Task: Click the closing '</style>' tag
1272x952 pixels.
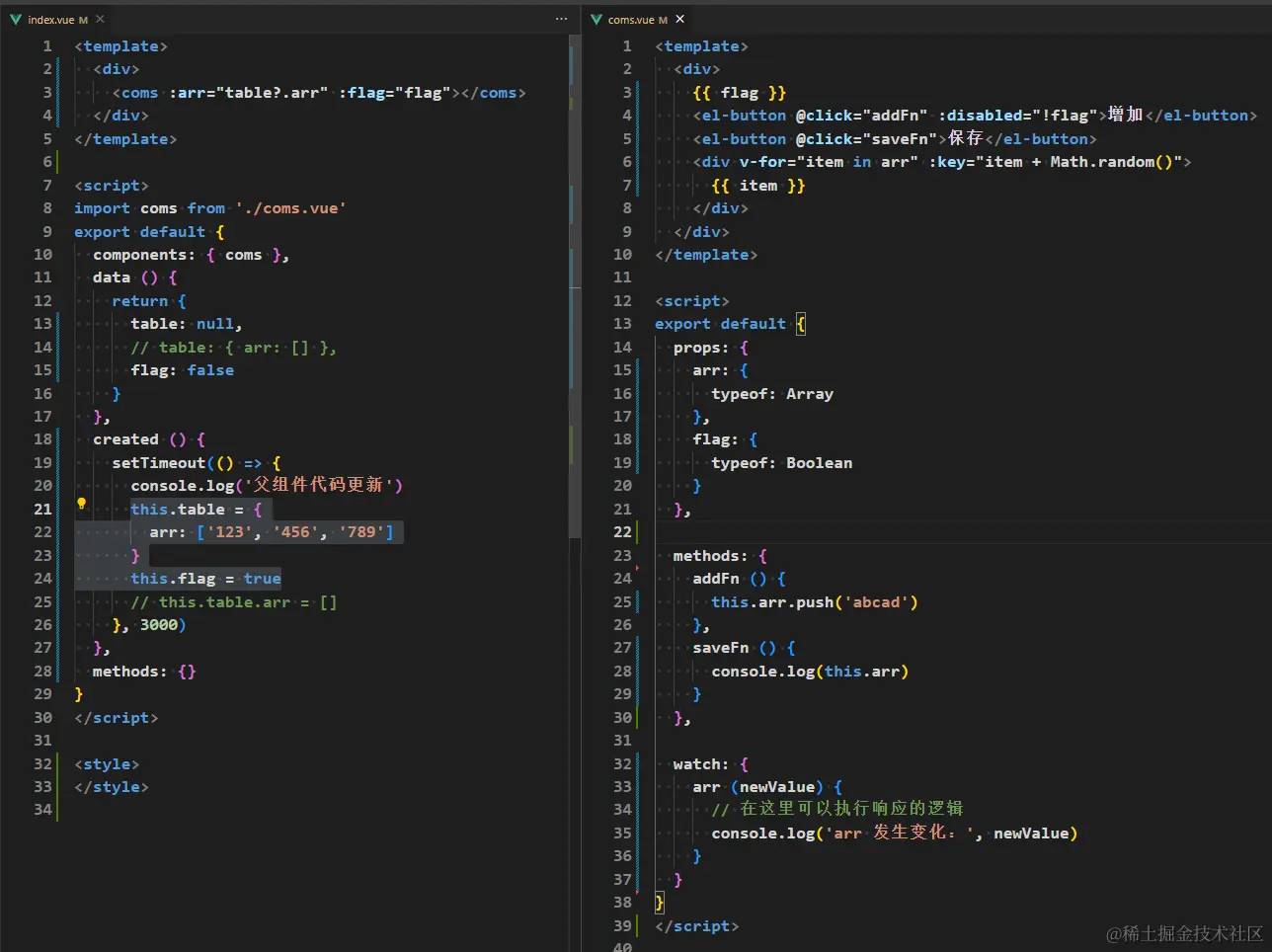Action: tap(112, 787)
